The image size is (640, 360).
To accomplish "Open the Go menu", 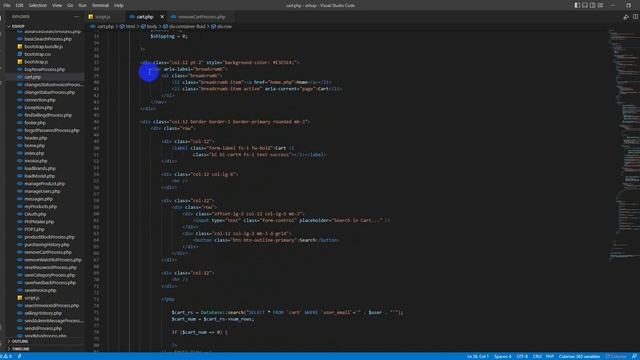I will click(x=70, y=5).
